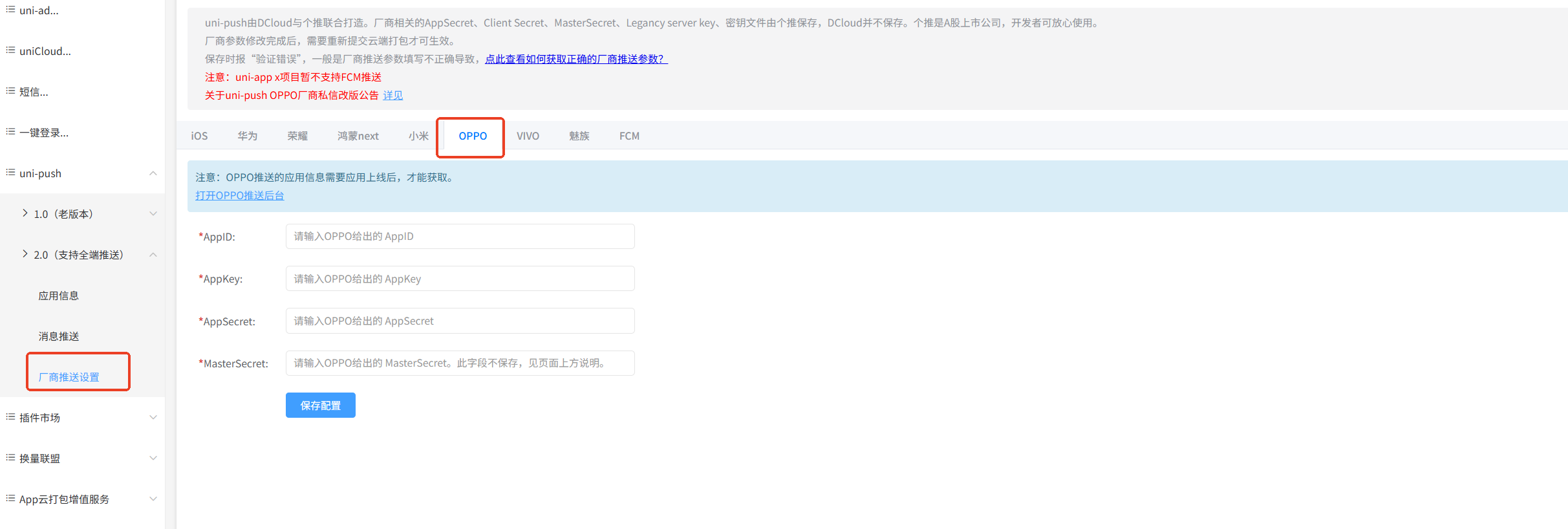Click the uni-push sidebar label
1568x529 pixels.
[x=40, y=173]
